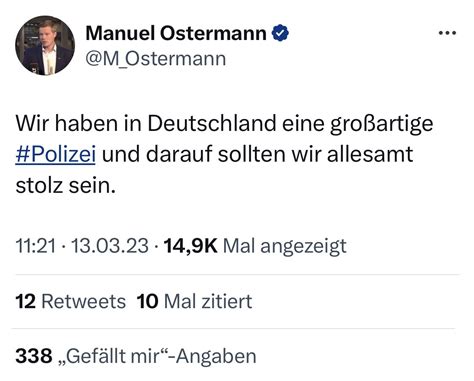Click the 14,9K view count number
The width and height of the screenshot is (474, 381).
click(x=190, y=246)
